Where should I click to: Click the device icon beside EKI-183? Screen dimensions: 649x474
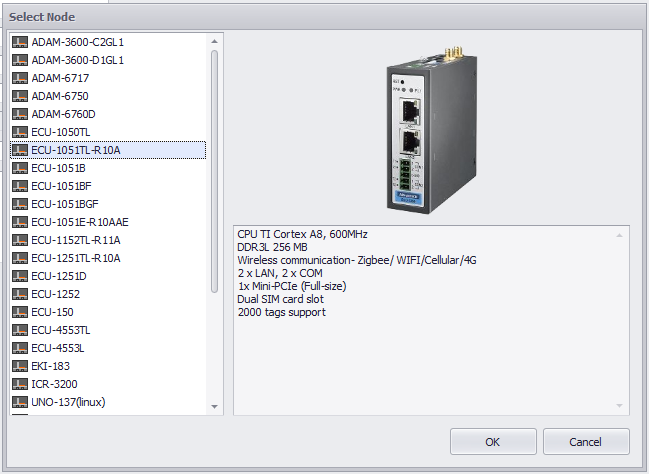pyautogui.click(x=20, y=366)
